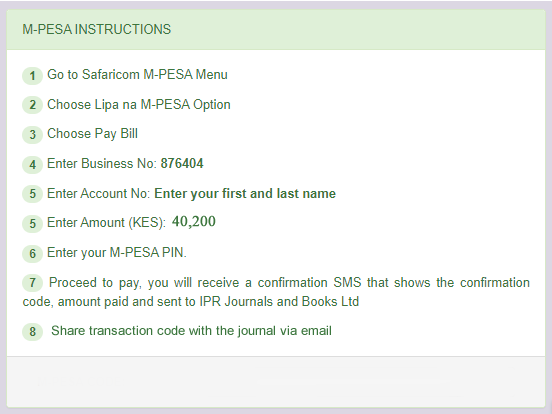Click the badge beside Enter Account No

coord(32,194)
